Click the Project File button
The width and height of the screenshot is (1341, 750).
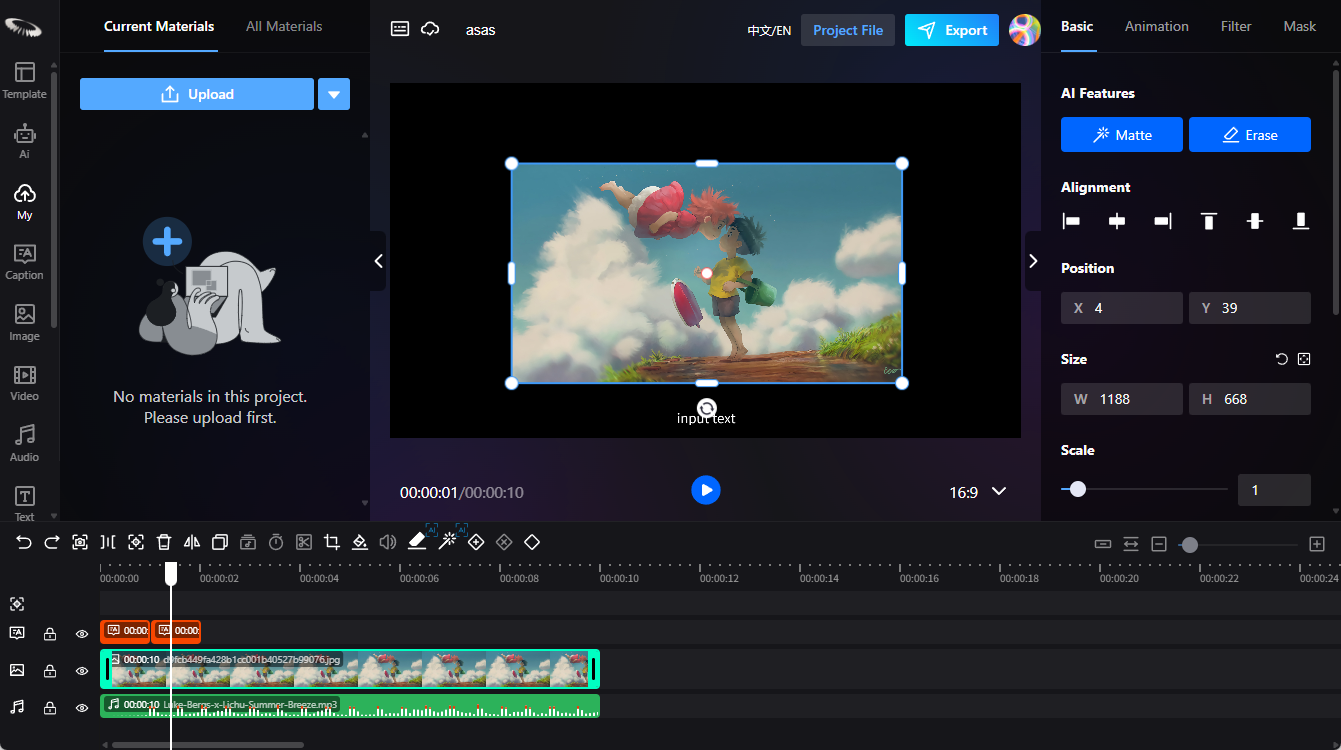848,30
